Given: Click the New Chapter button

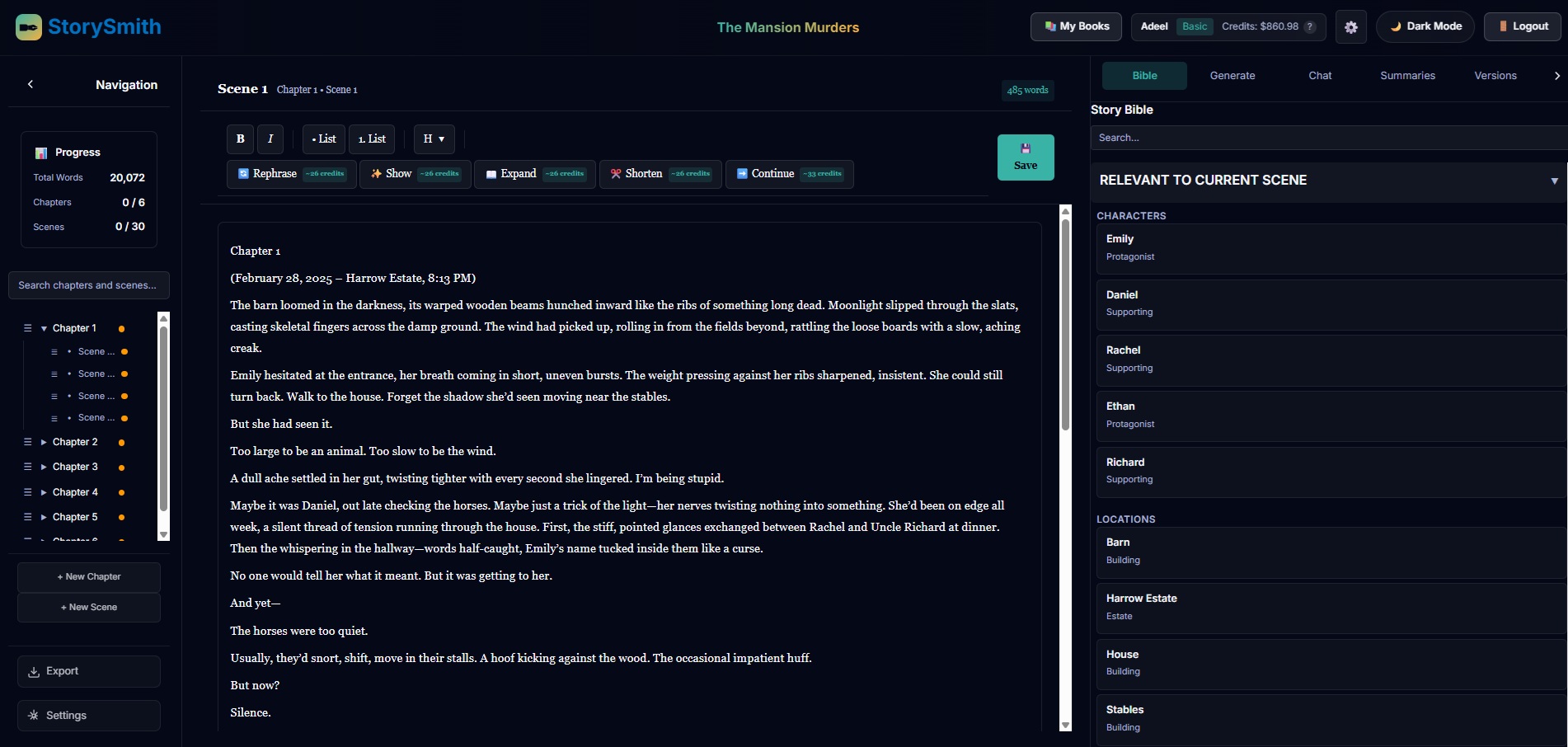Looking at the screenshot, I should tap(88, 576).
